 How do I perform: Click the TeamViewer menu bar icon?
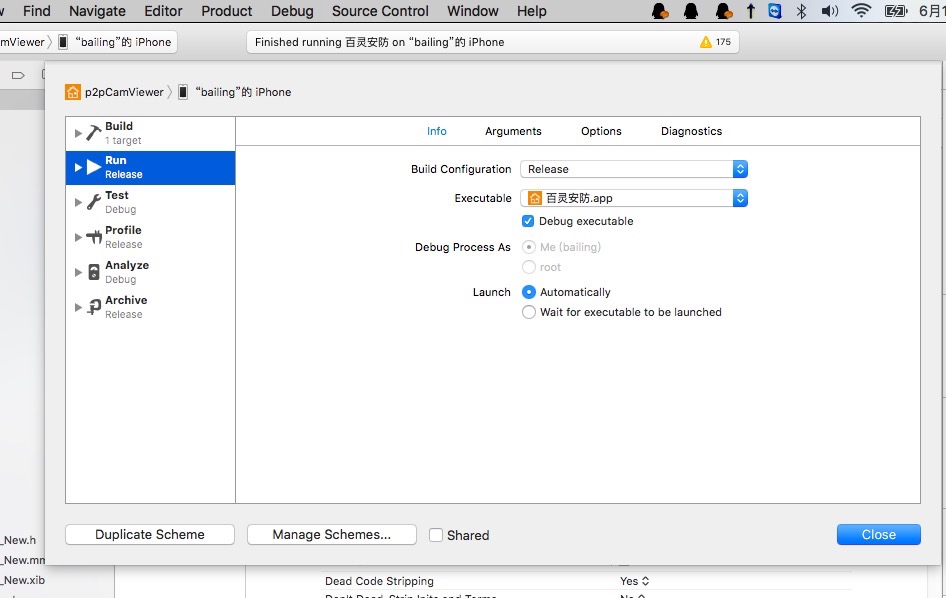click(x=775, y=11)
